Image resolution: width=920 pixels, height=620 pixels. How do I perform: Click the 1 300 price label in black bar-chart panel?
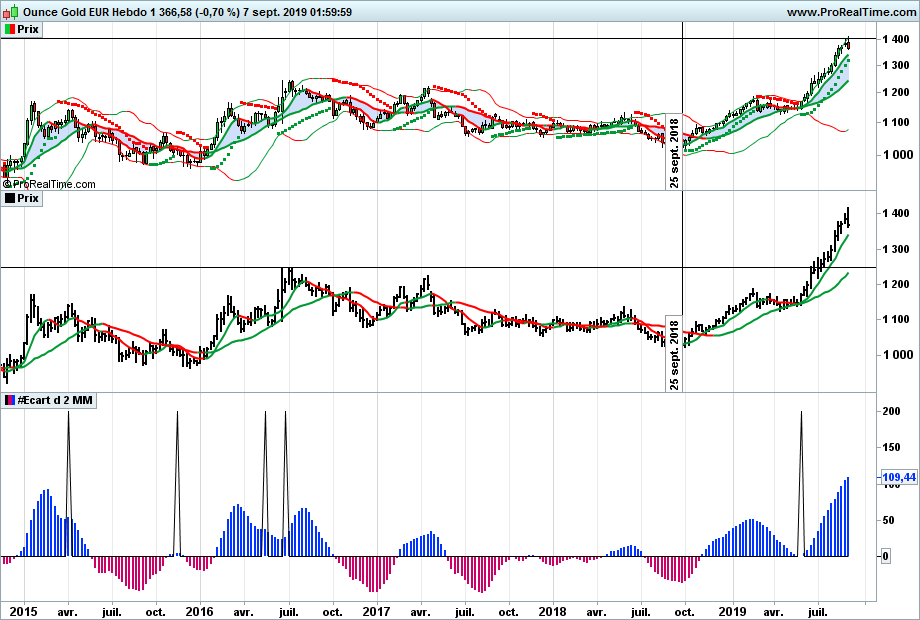coord(896,249)
